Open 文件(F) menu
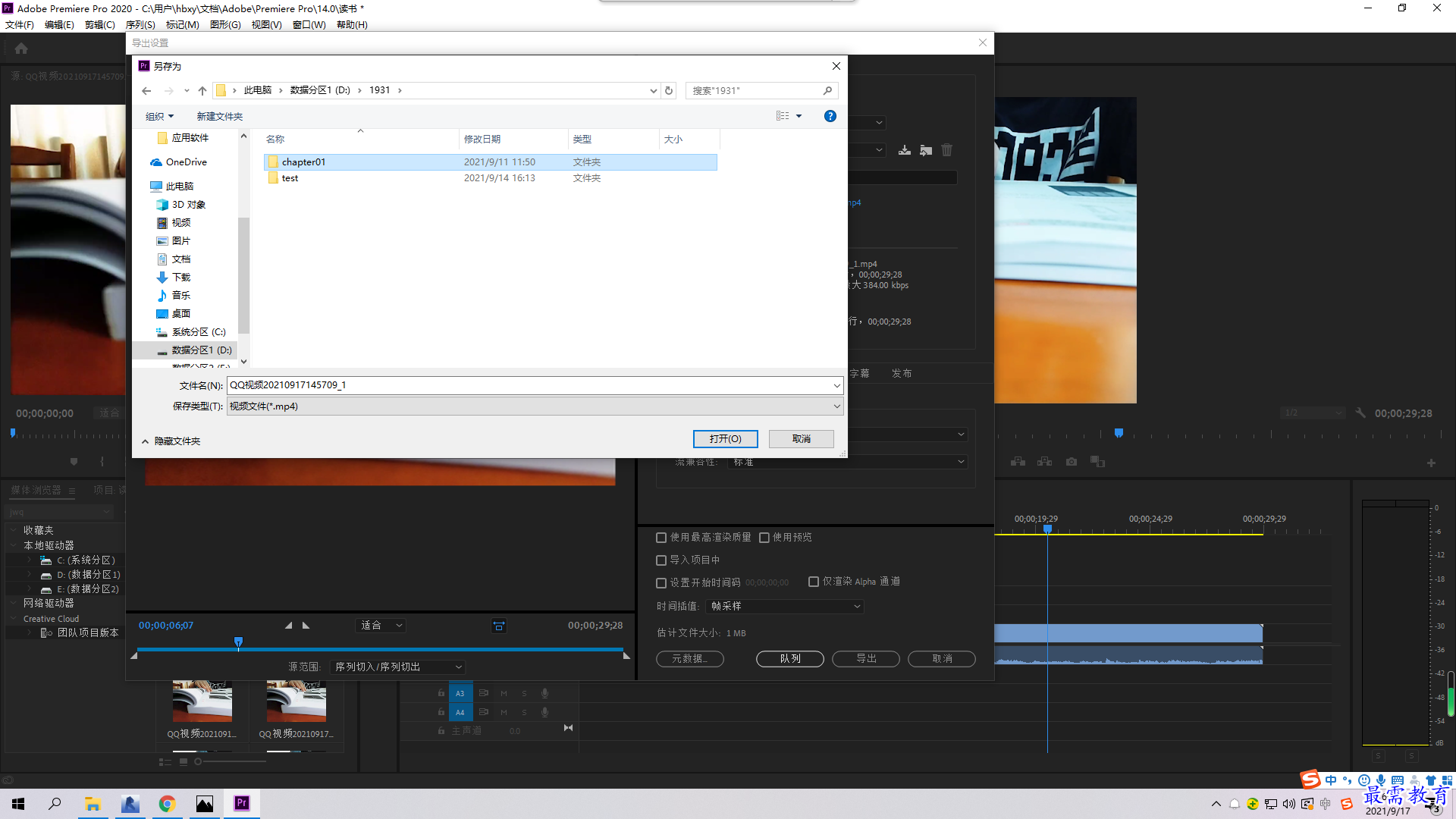Viewport: 1456px width, 819px height. click(x=20, y=25)
